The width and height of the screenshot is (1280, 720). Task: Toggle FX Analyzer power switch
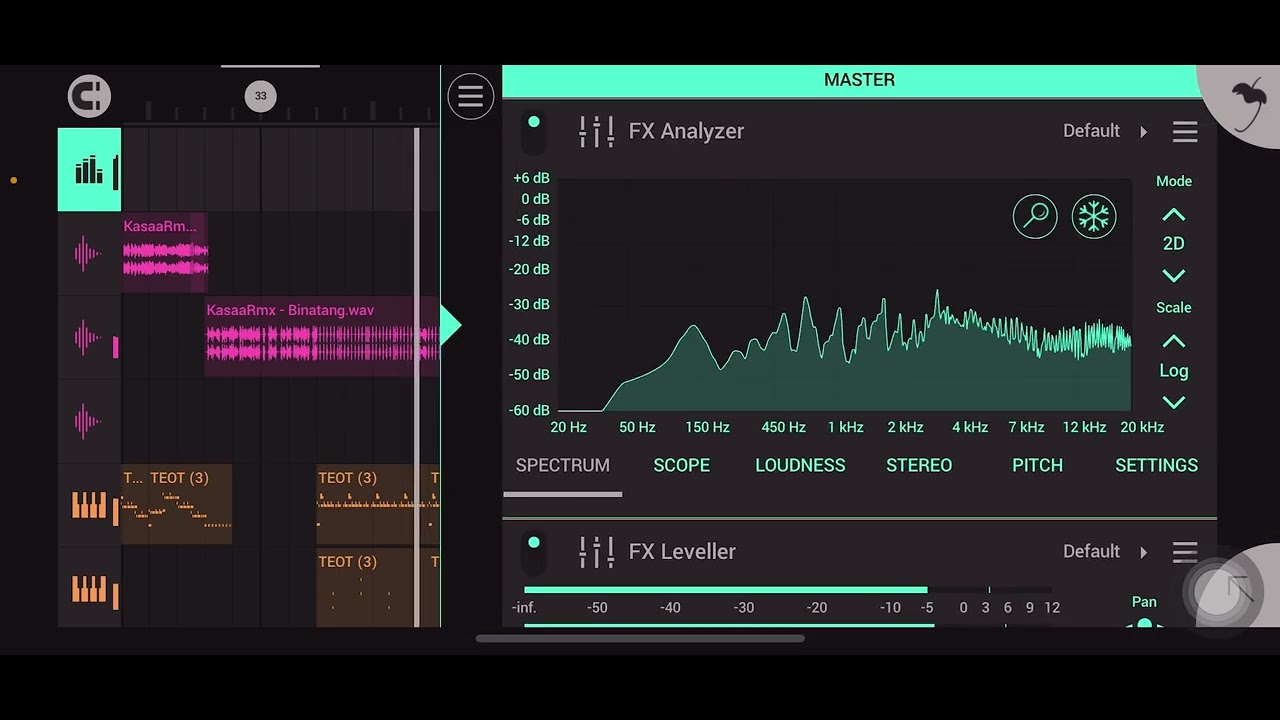(x=534, y=132)
